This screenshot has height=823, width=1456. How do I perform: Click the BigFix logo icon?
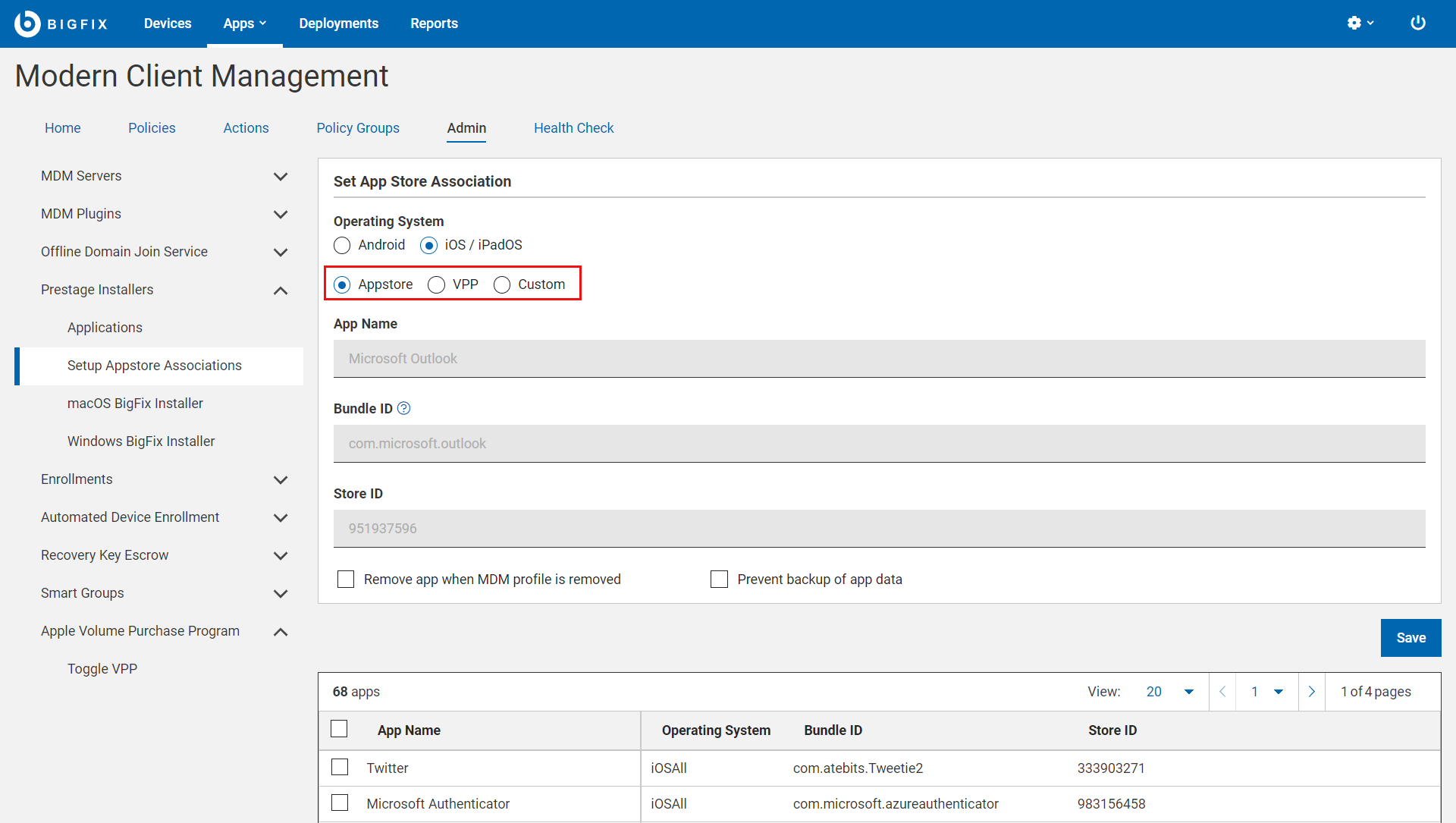(x=27, y=24)
